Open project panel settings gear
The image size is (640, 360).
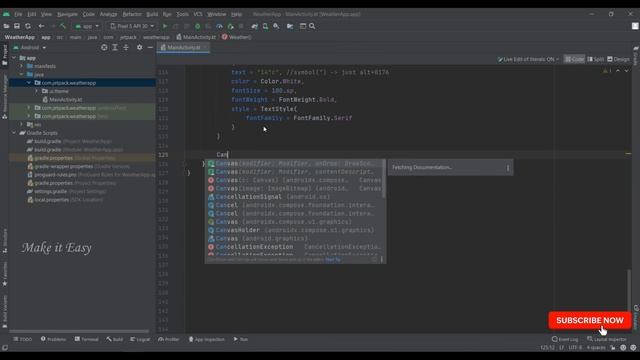point(140,47)
